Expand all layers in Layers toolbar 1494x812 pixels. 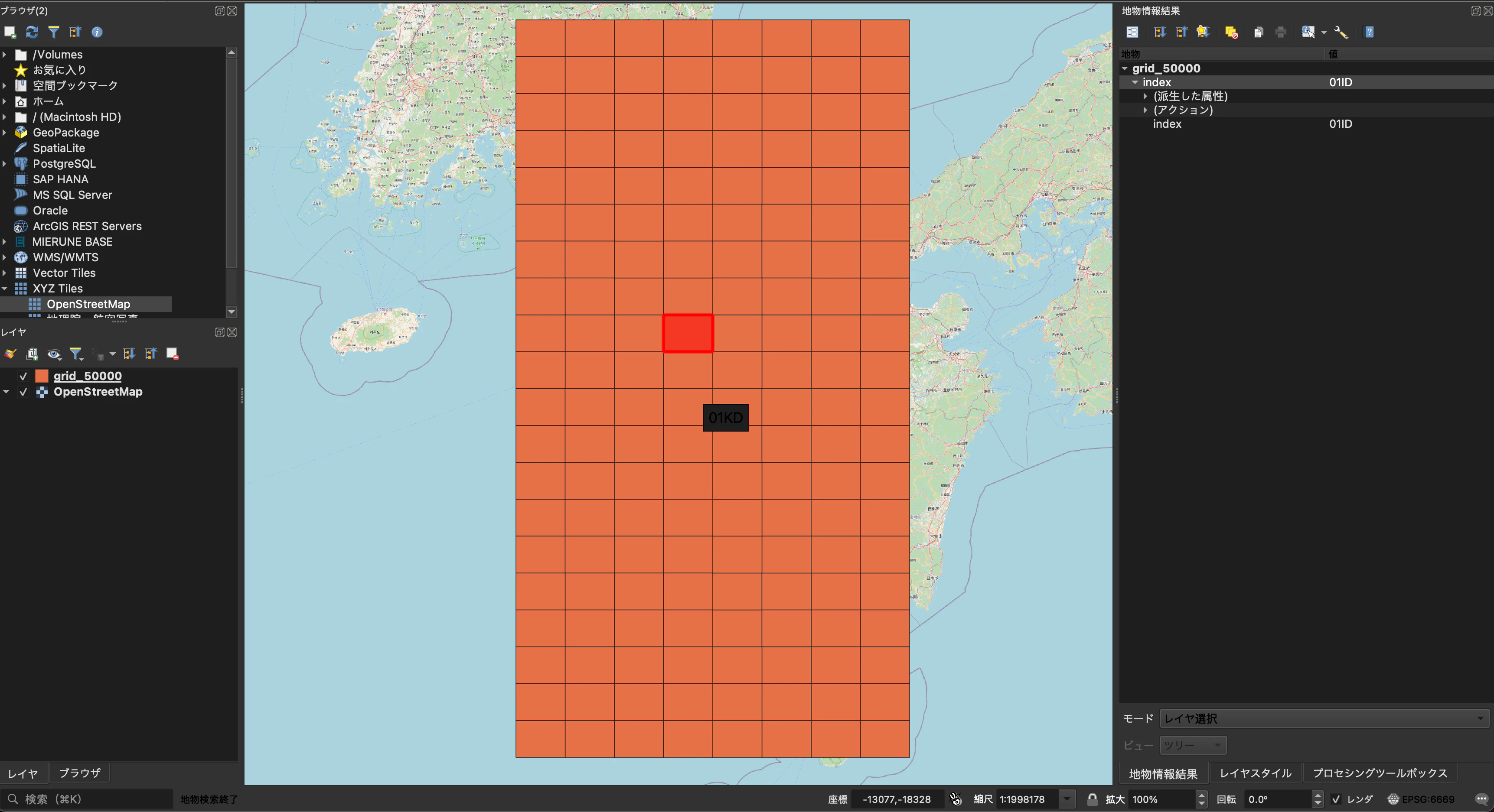pyautogui.click(x=129, y=354)
